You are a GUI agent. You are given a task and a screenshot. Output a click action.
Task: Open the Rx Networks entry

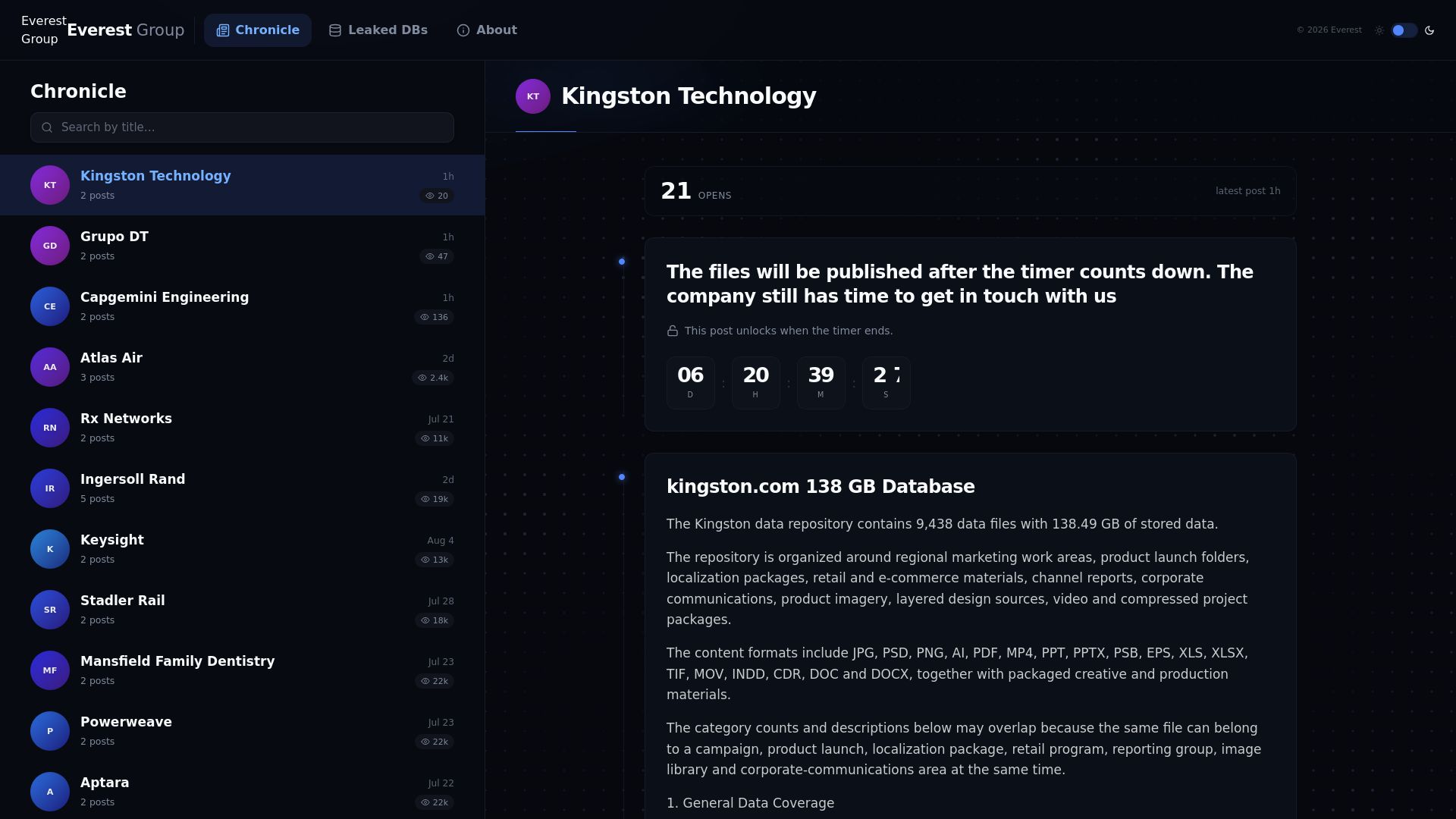242,428
